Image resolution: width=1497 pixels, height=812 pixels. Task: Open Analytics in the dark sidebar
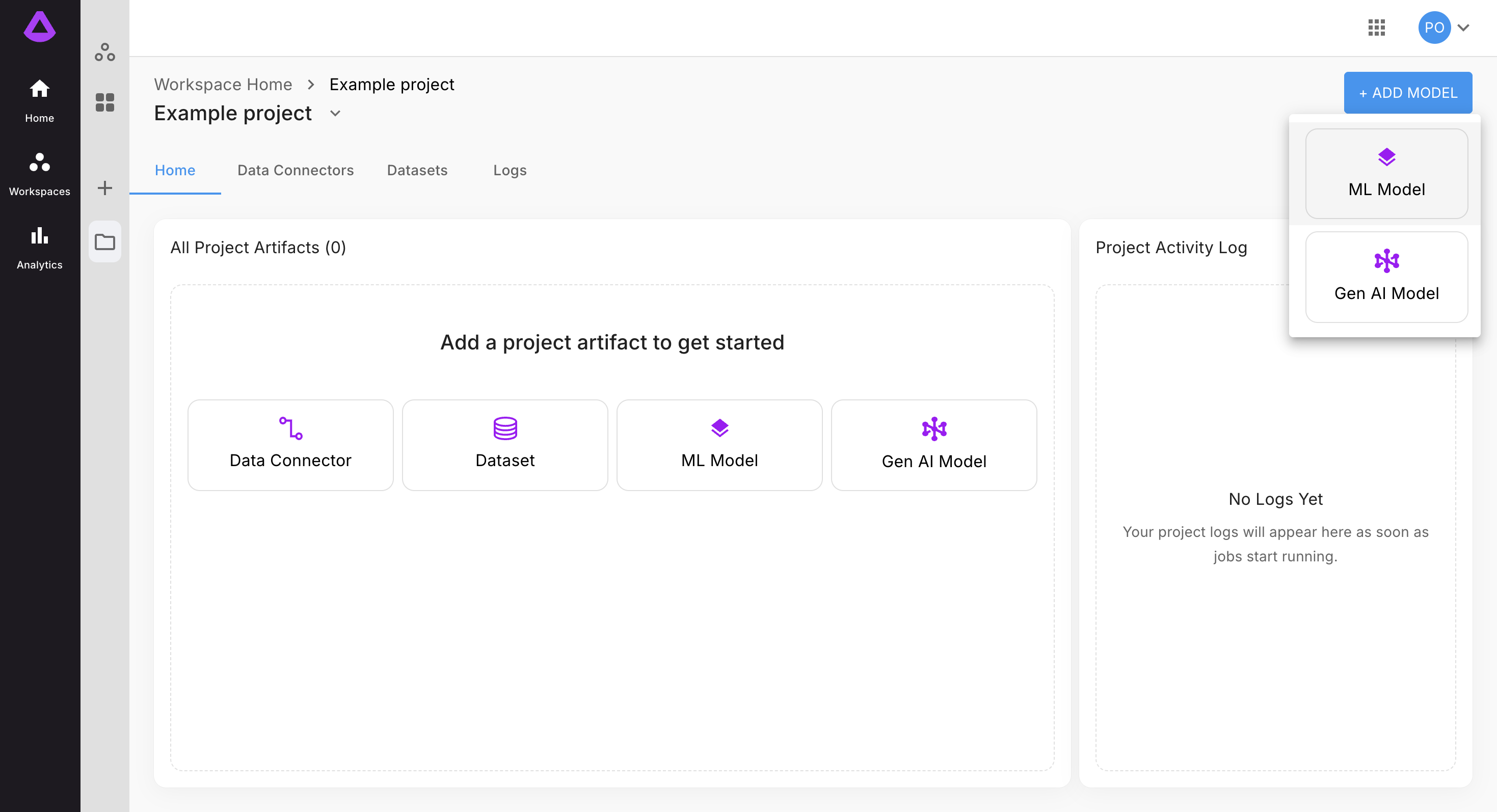coord(40,248)
